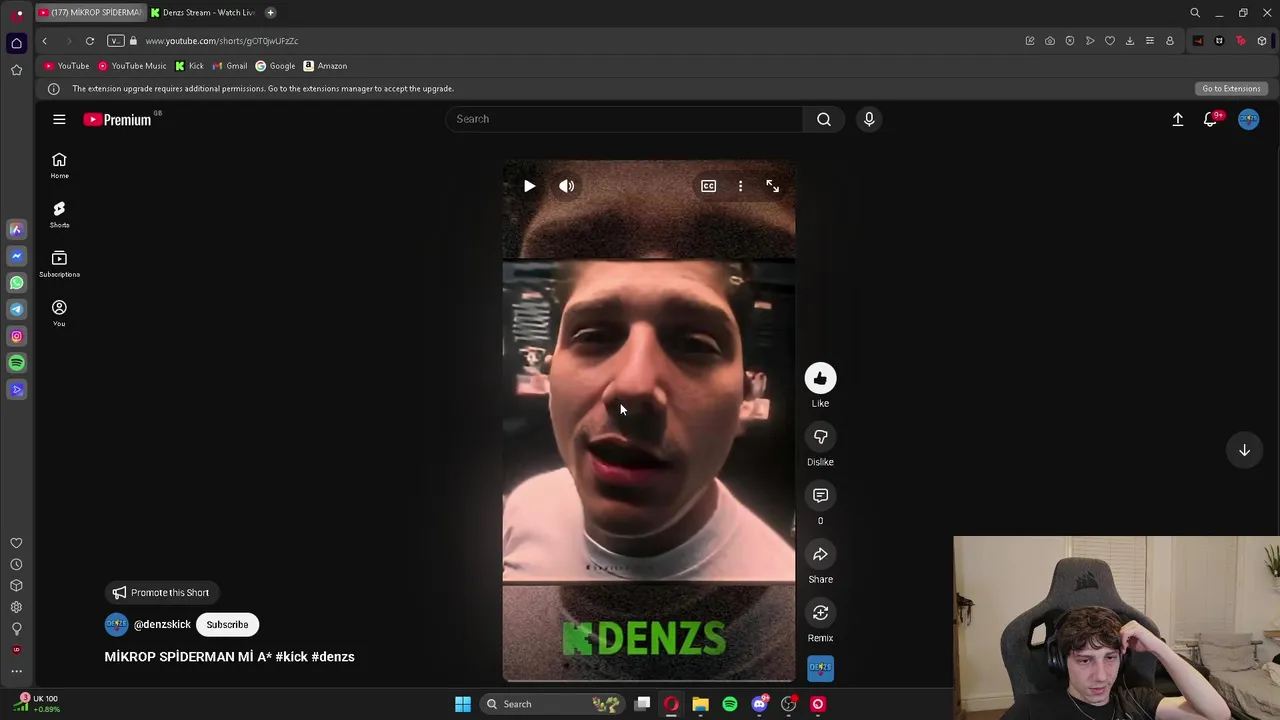The width and height of the screenshot is (1280, 720).
Task: Open Messenger in Opera sidebar
Action: coord(16,256)
